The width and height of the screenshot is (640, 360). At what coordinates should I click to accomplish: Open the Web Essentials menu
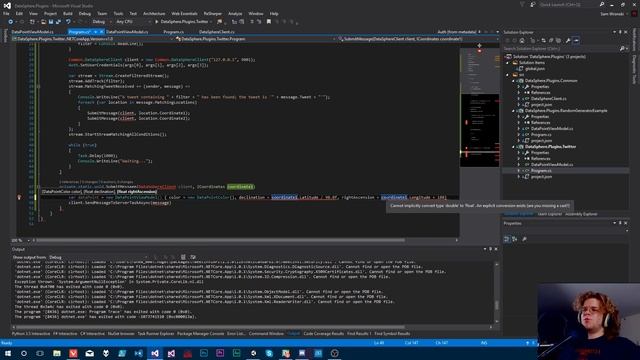[184, 13]
